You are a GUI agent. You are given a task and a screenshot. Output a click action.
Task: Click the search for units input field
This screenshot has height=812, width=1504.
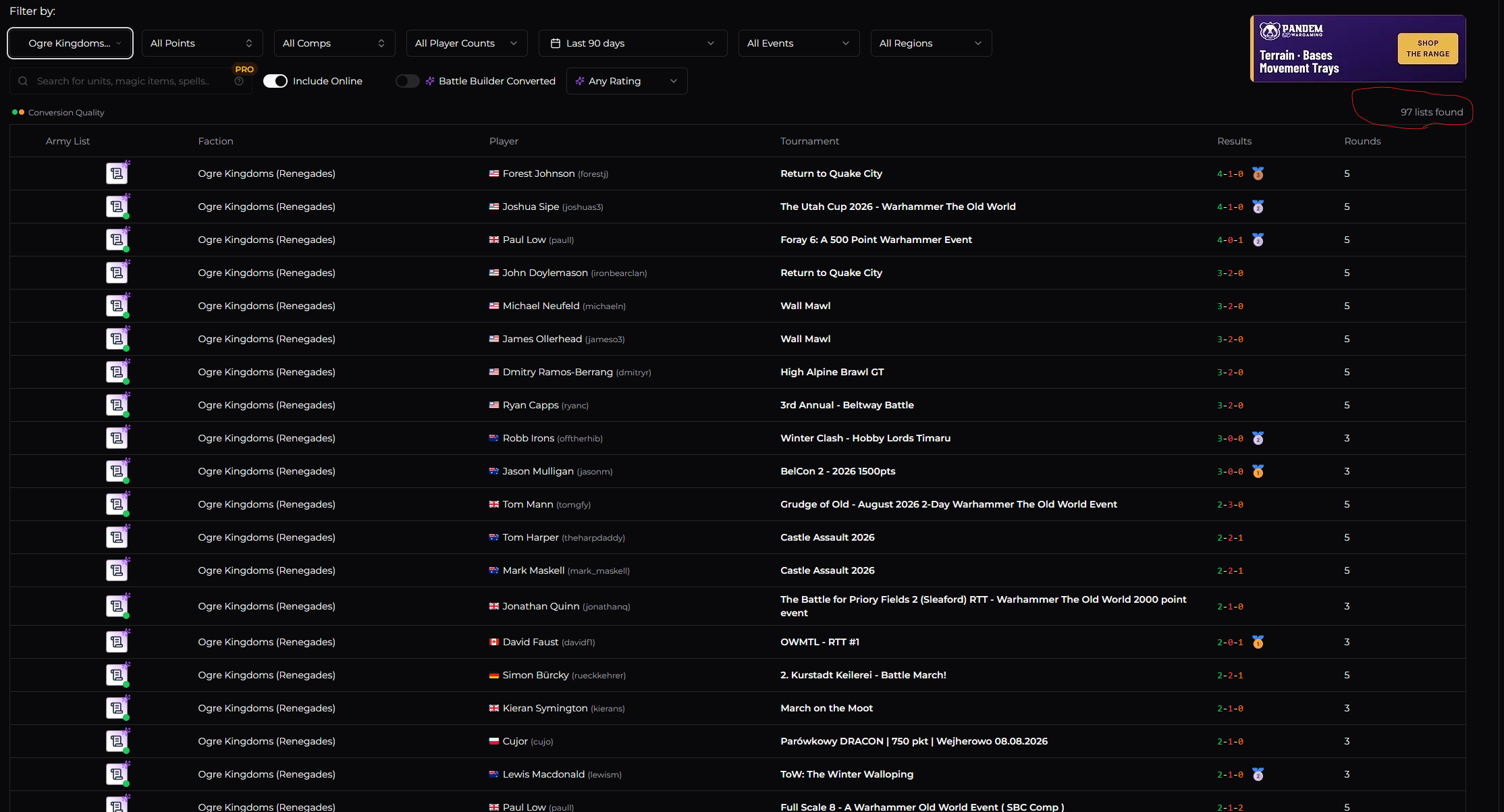tap(131, 81)
